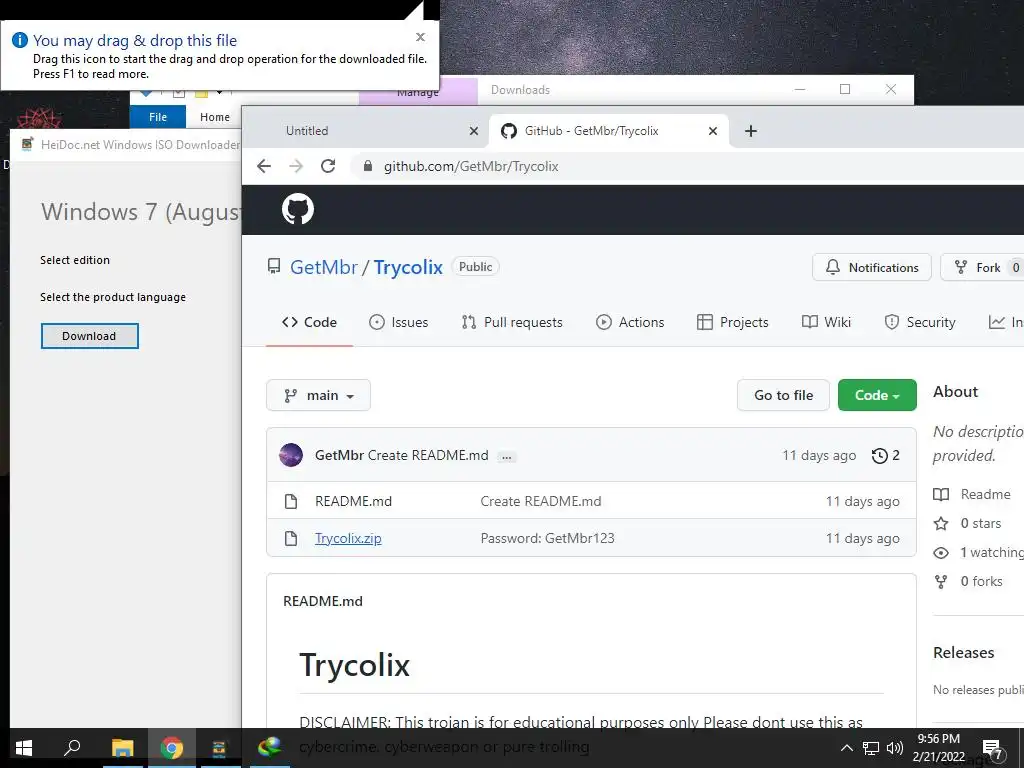Open the Wiki tab
Screen dimensions: 1024x768
[x=826, y=322]
